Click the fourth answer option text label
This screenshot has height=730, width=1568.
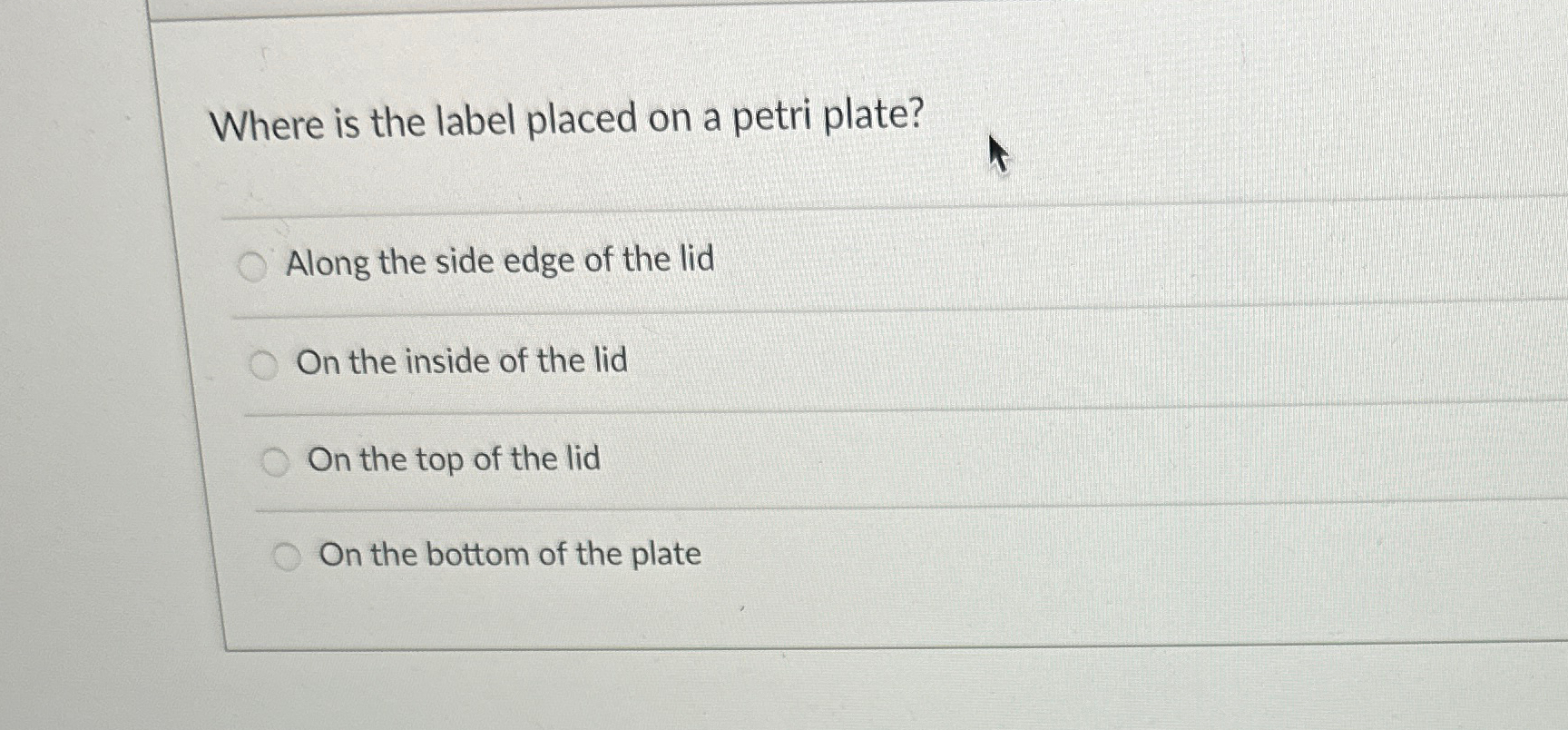(511, 554)
